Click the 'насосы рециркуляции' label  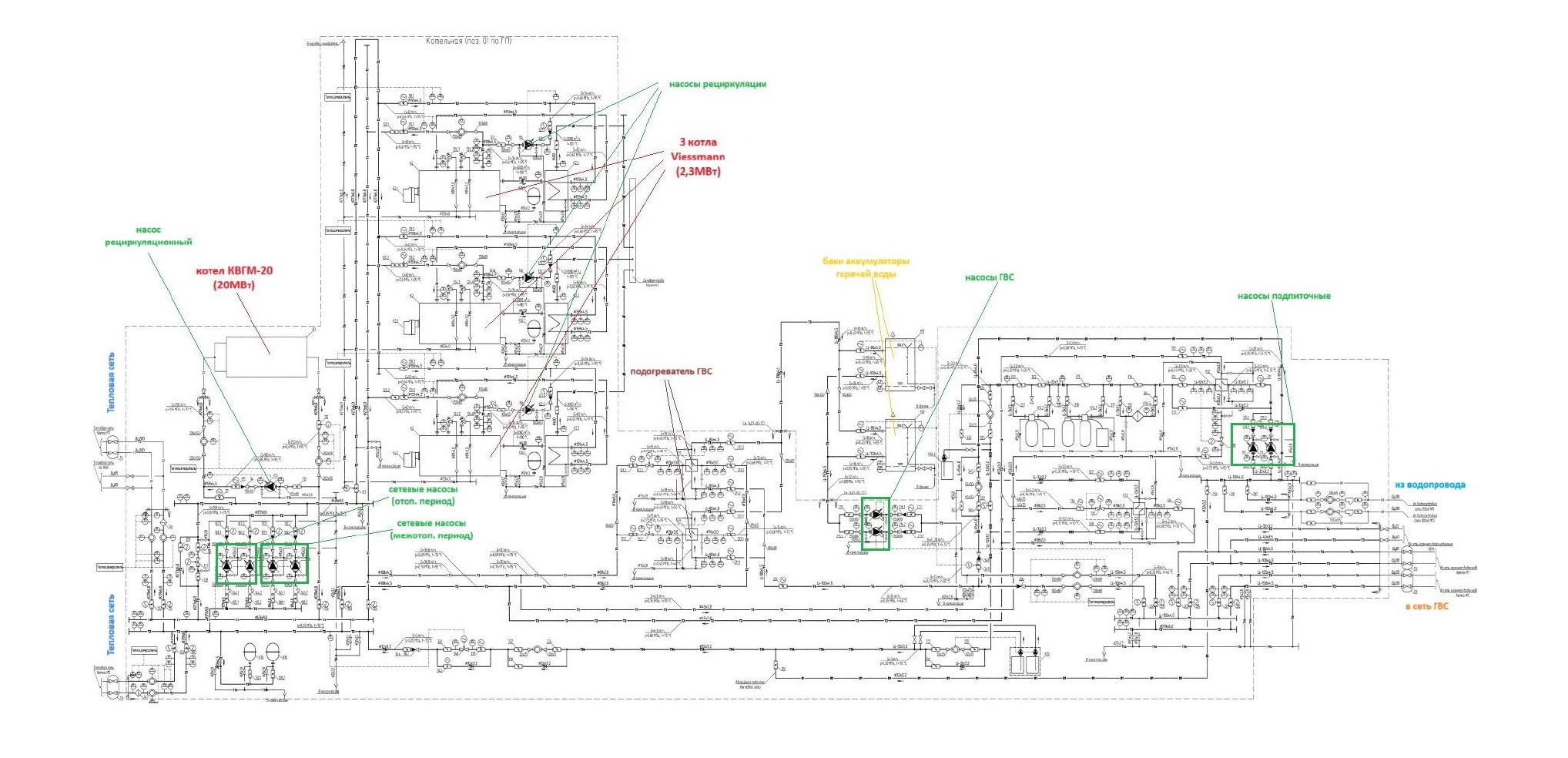(x=718, y=84)
